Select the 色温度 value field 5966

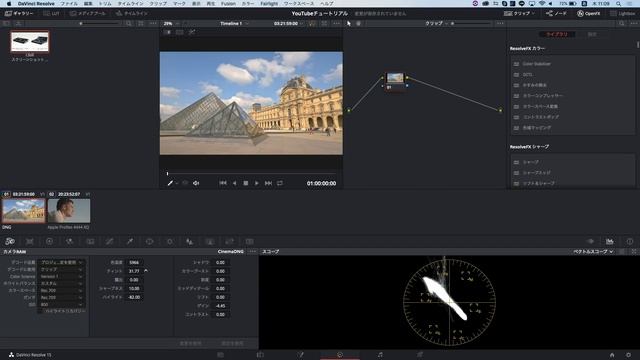pyautogui.click(x=134, y=262)
